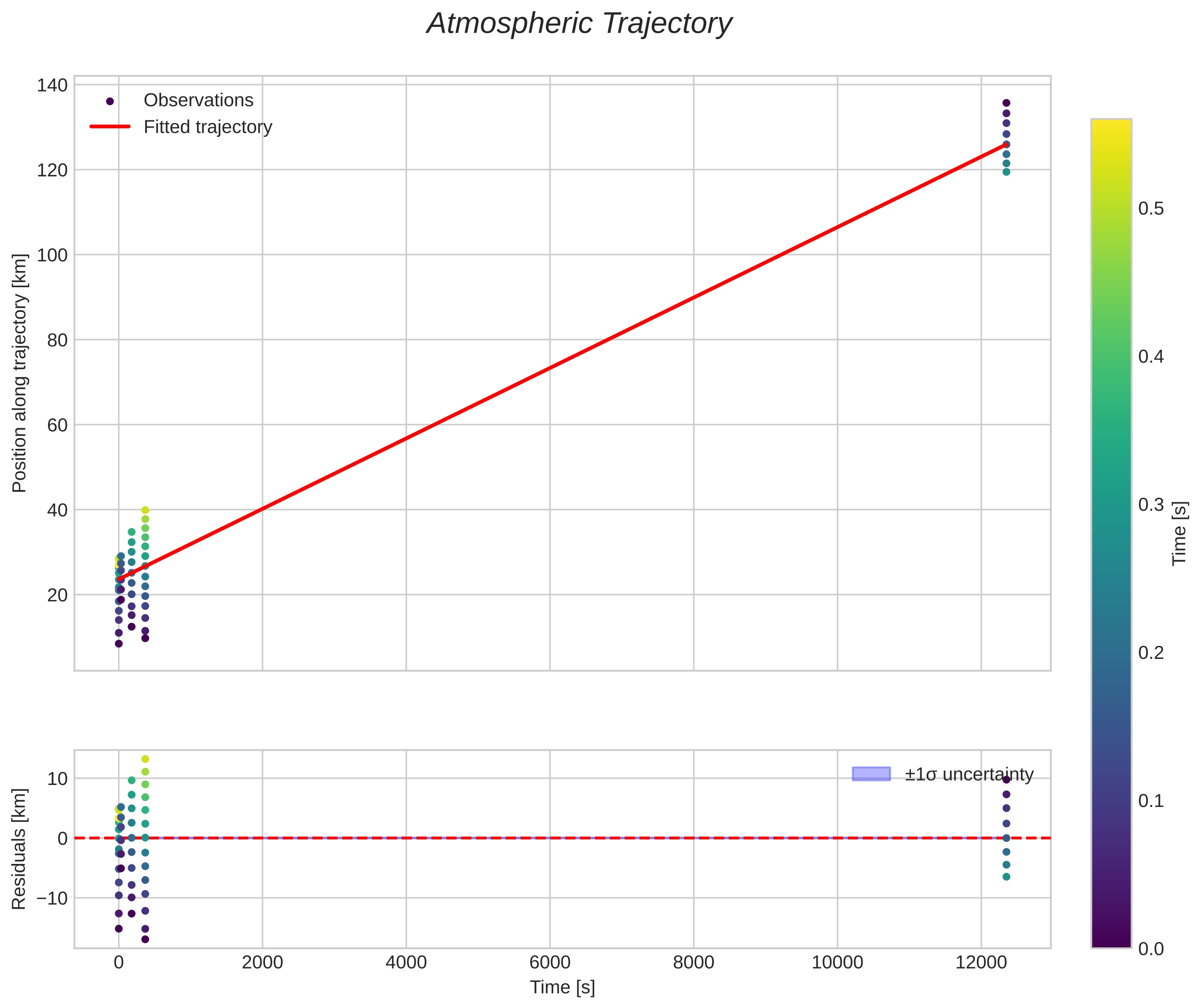This screenshot has height=1008, width=1200.
Task: Click the 140 y-axis tick label
Action: pos(52,85)
